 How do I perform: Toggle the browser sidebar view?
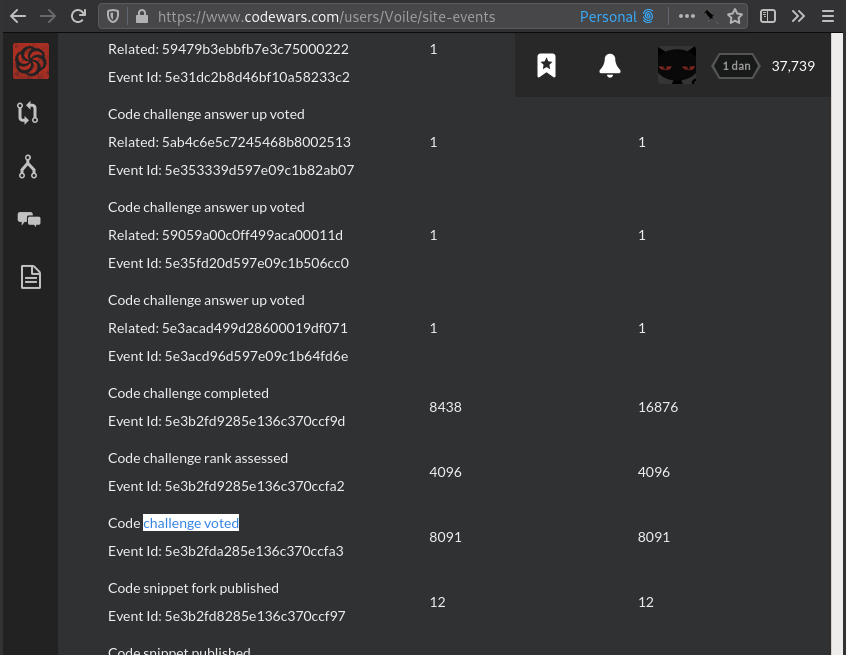(x=768, y=16)
